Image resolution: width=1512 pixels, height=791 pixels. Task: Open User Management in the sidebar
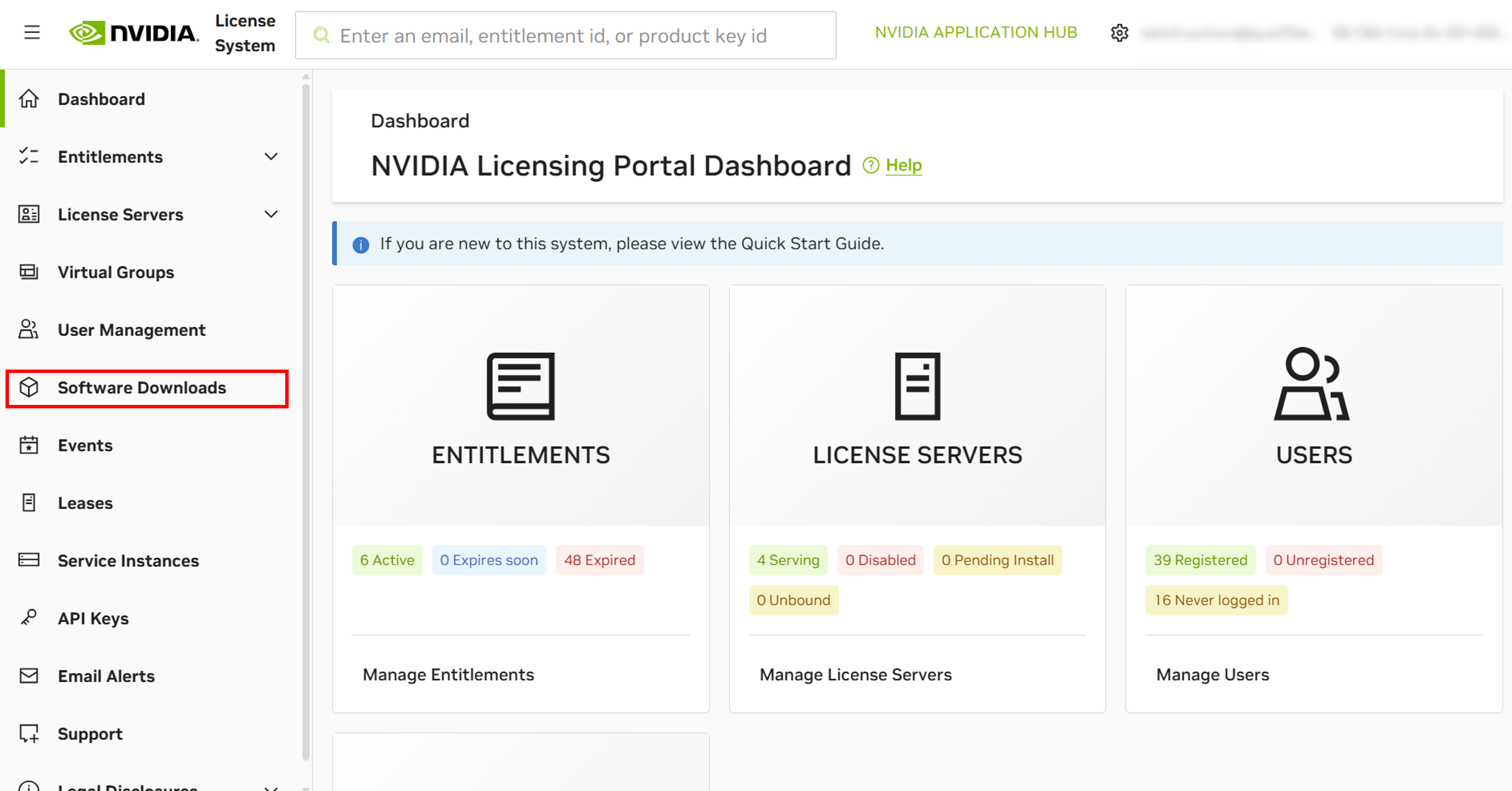click(x=132, y=330)
